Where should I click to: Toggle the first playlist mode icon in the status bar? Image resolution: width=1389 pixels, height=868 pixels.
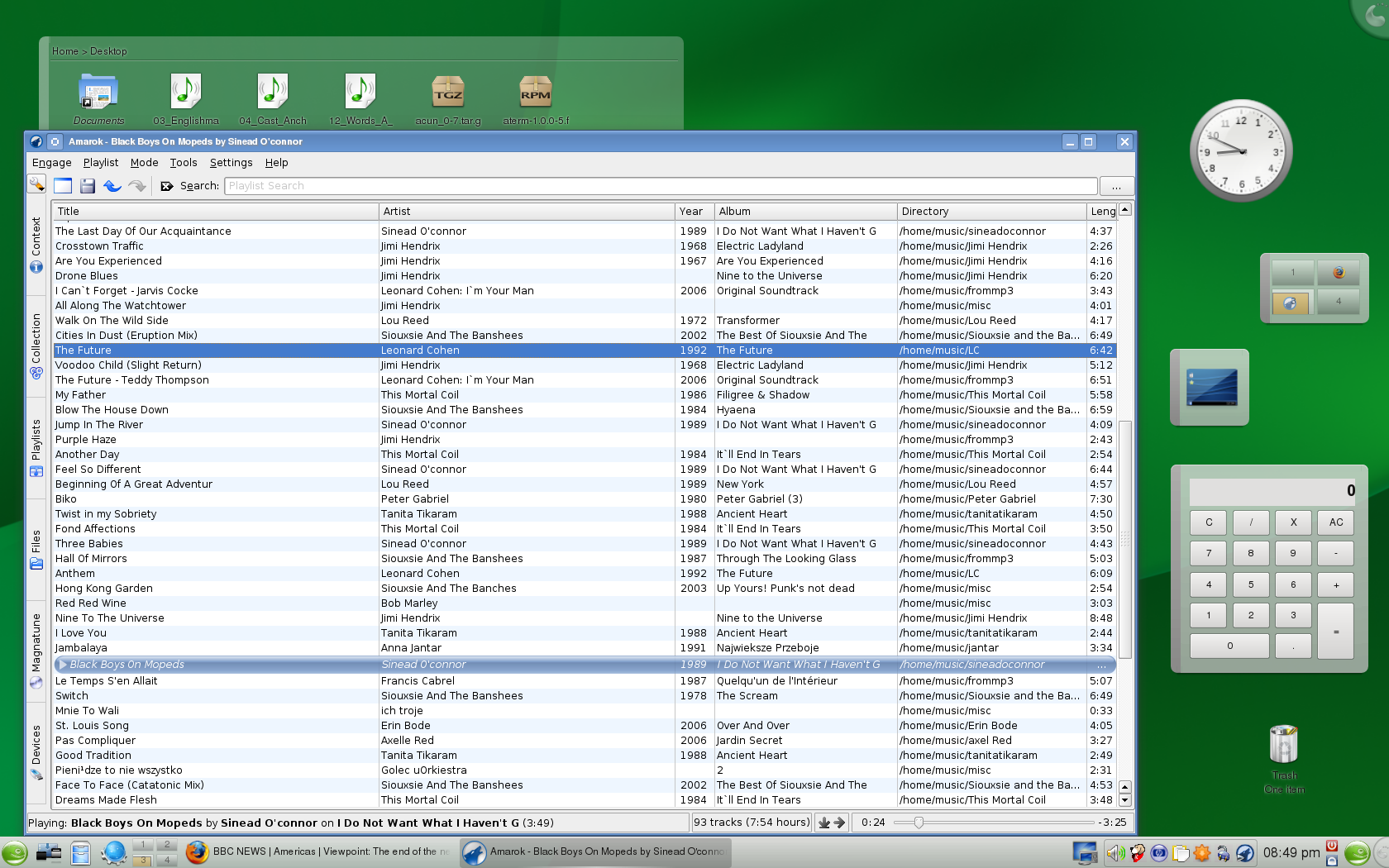click(823, 823)
